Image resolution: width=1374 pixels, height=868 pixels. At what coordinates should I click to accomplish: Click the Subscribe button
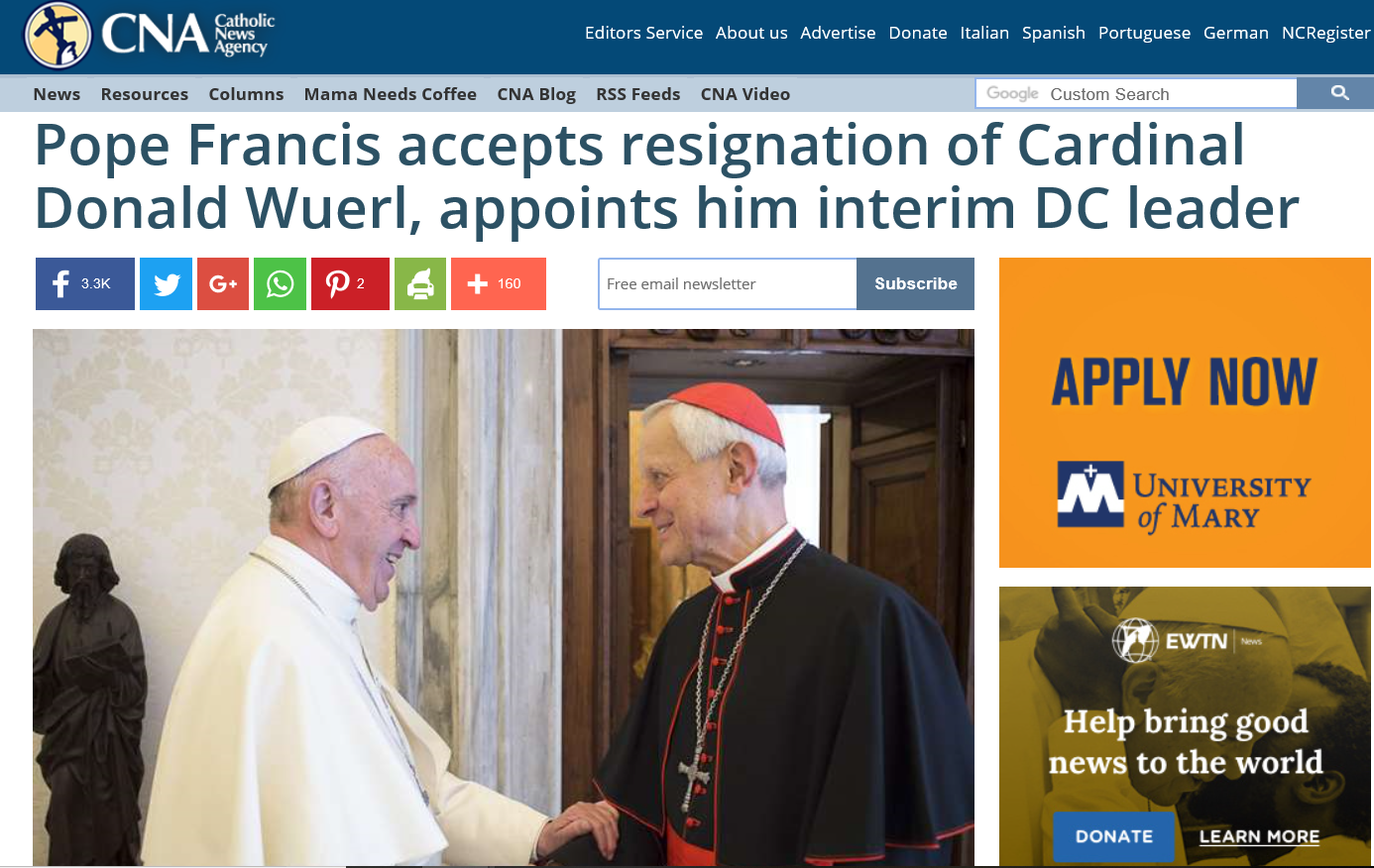pyautogui.click(x=916, y=283)
